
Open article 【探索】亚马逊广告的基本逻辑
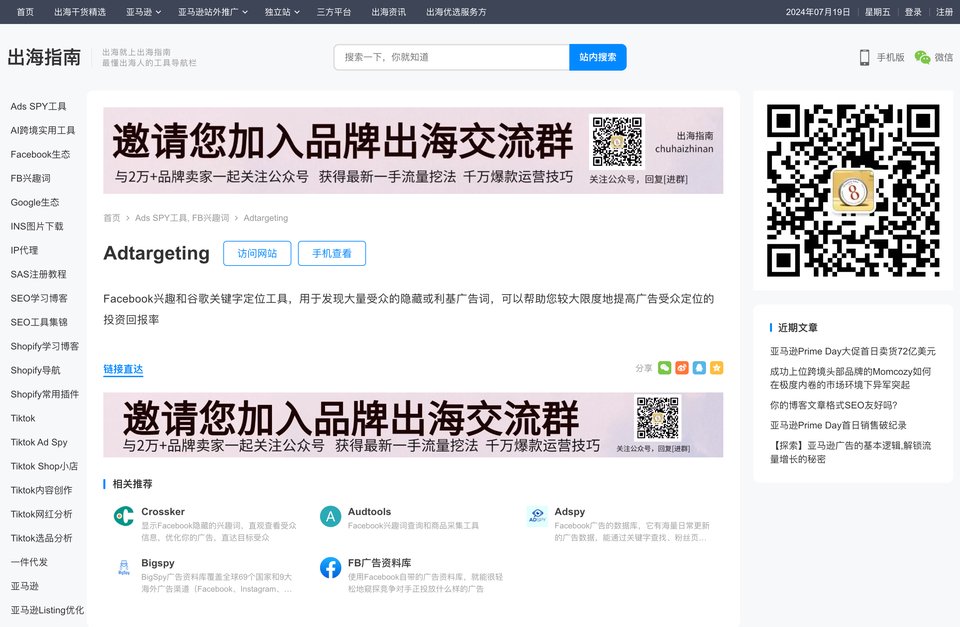850,452
